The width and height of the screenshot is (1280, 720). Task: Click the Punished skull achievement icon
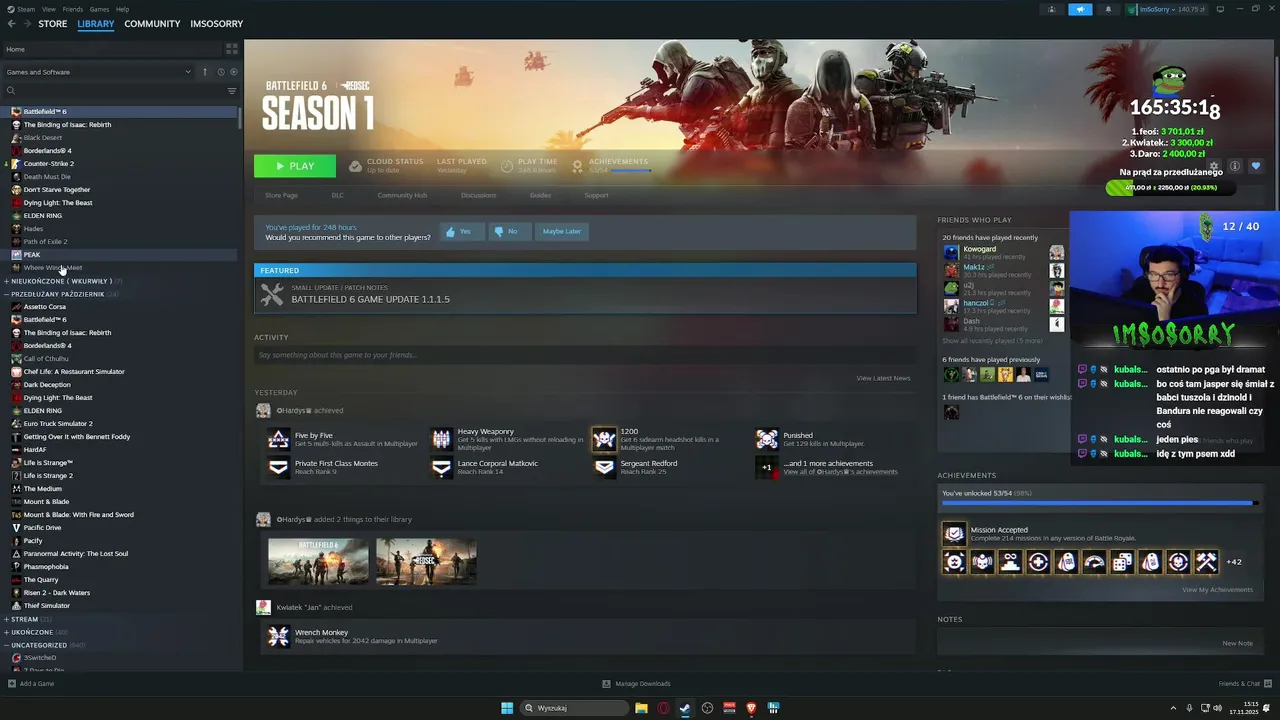767,439
